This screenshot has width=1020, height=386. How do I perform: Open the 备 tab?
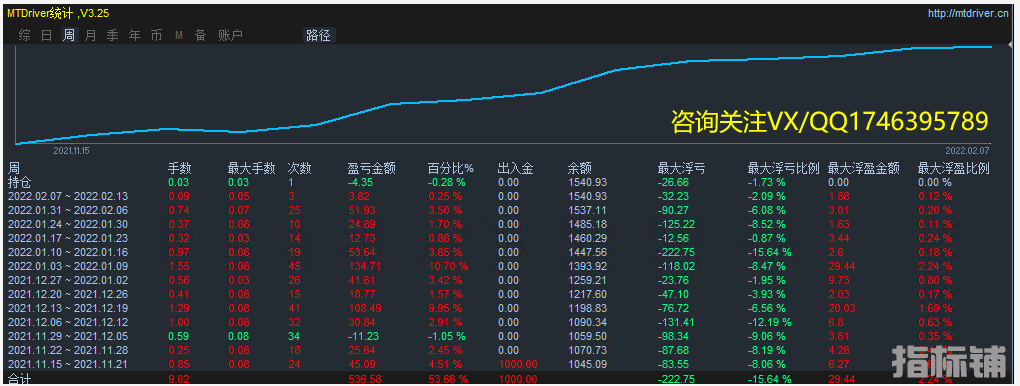pos(200,36)
